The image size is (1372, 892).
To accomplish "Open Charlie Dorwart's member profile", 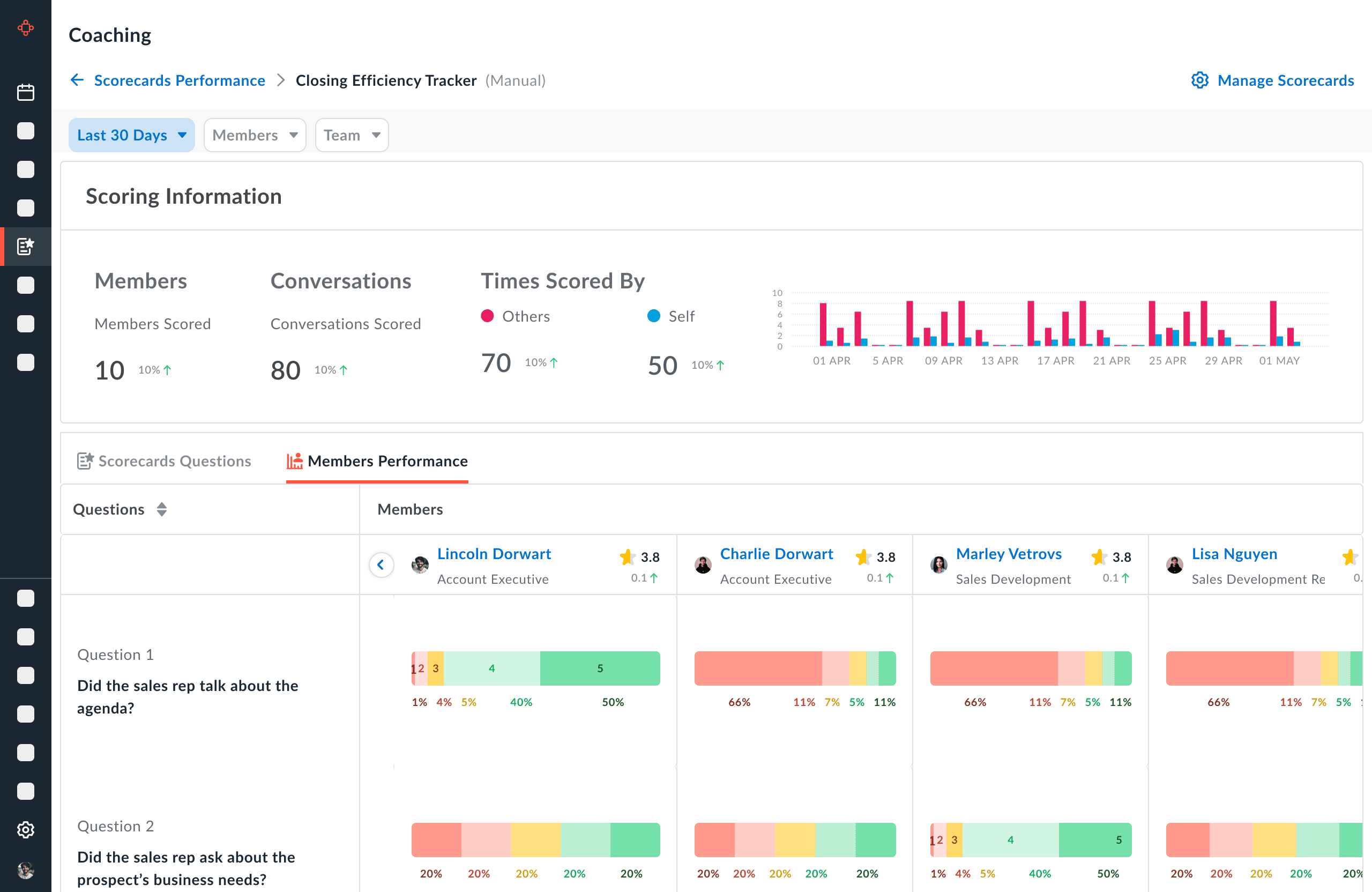I will point(776,554).
